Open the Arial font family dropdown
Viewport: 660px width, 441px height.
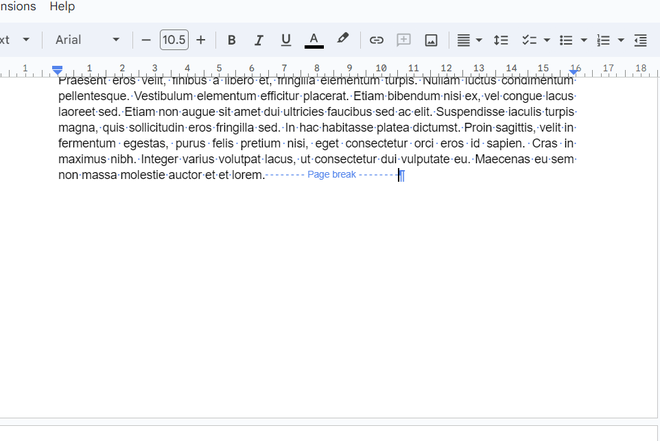(87, 40)
